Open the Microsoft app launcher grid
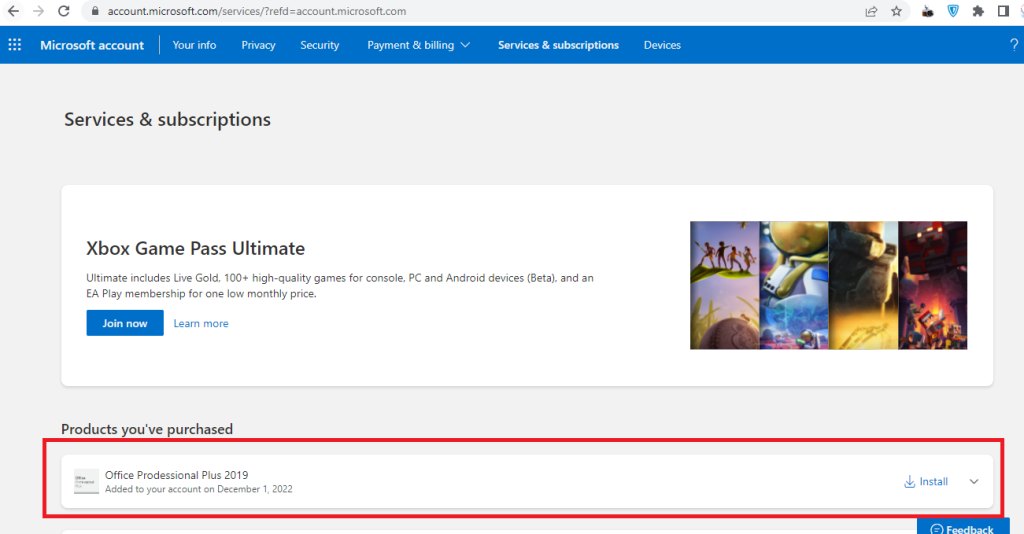 point(15,45)
